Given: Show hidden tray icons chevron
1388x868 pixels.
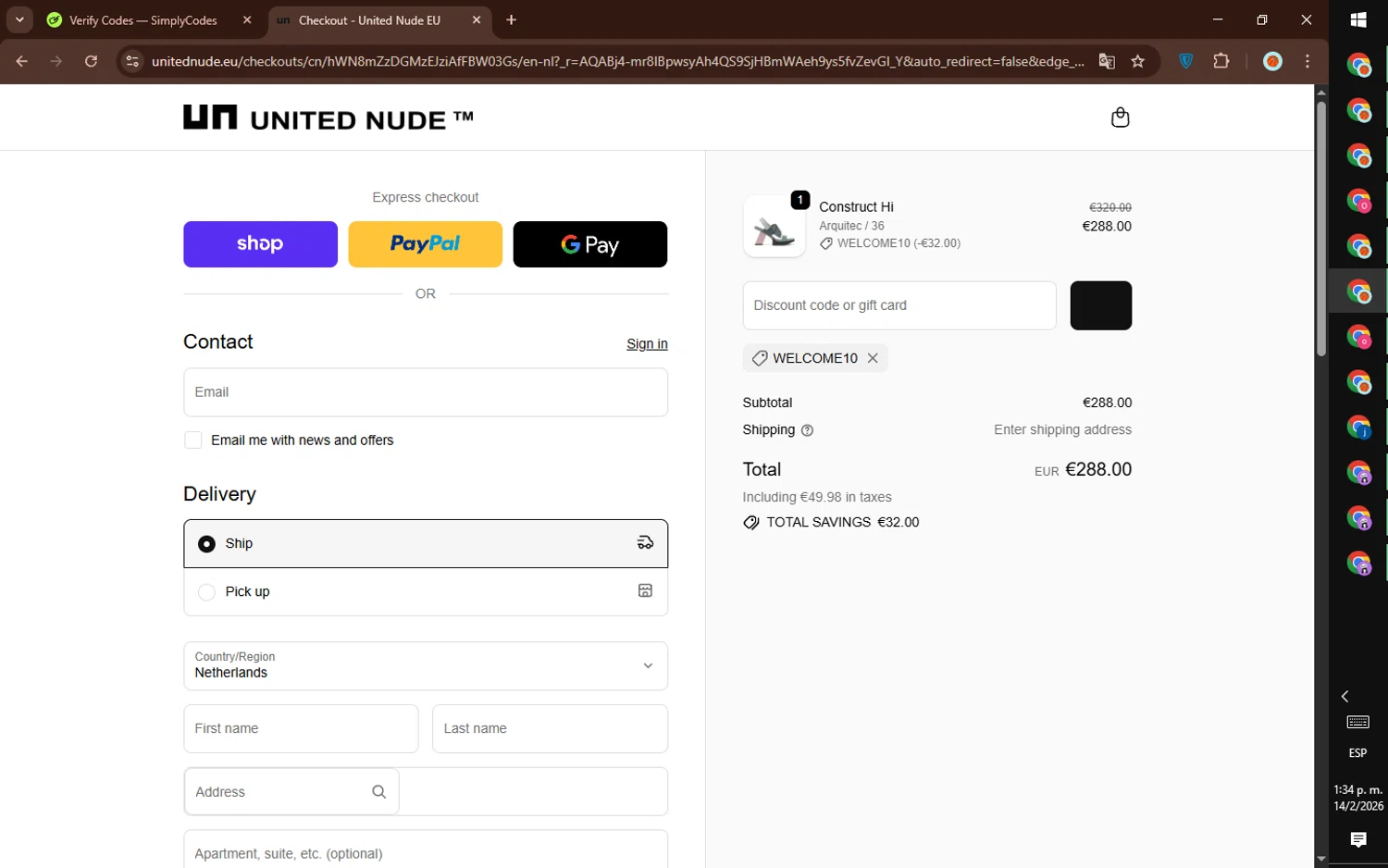Looking at the screenshot, I should tap(1345, 696).
